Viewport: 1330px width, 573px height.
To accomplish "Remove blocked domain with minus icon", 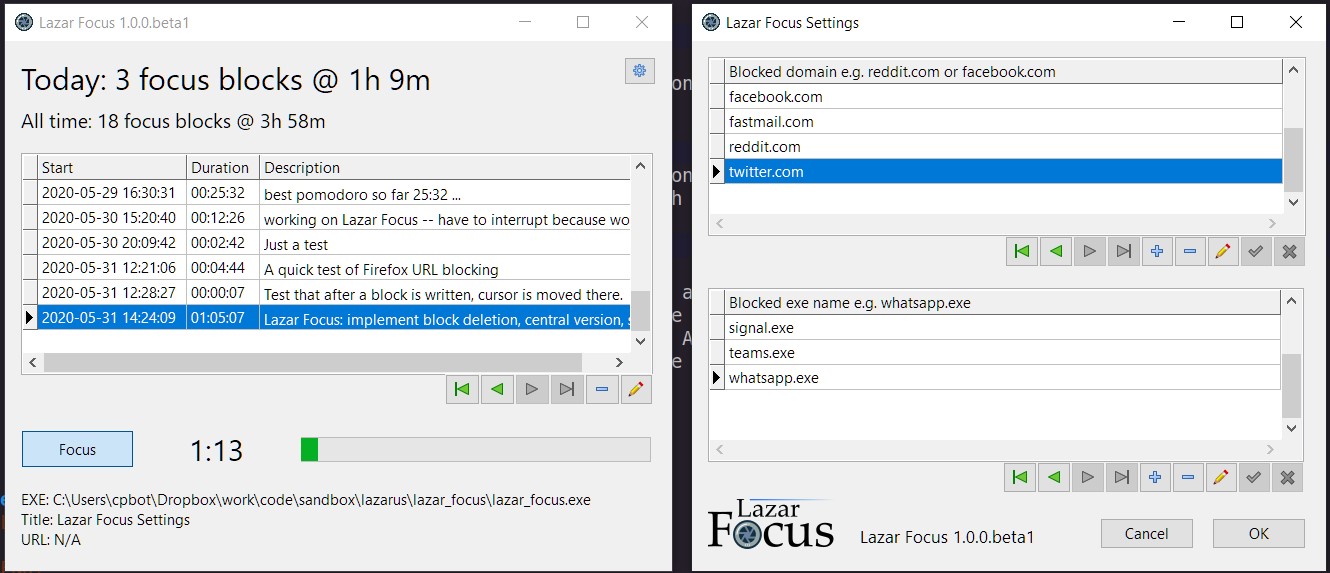I will point(1190,252).
